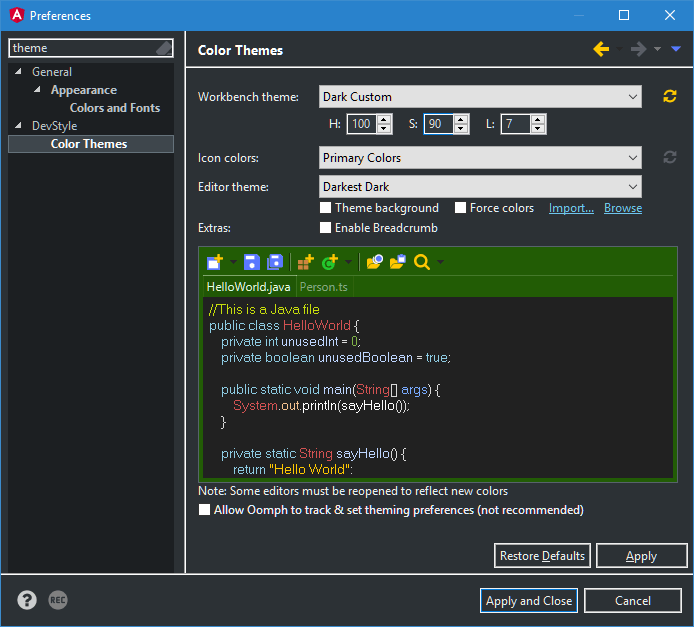The width and height of the screenshot is (694, 627).
Task: Enable the Theme background checkbox
Action: 326,208
